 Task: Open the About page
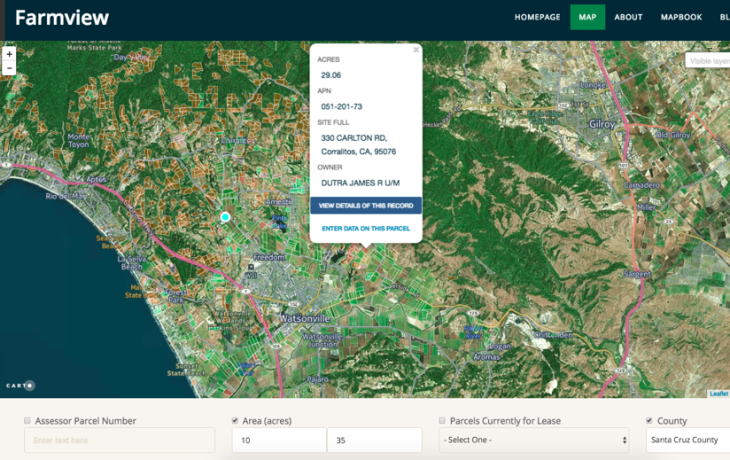click(x=628, y=17)
